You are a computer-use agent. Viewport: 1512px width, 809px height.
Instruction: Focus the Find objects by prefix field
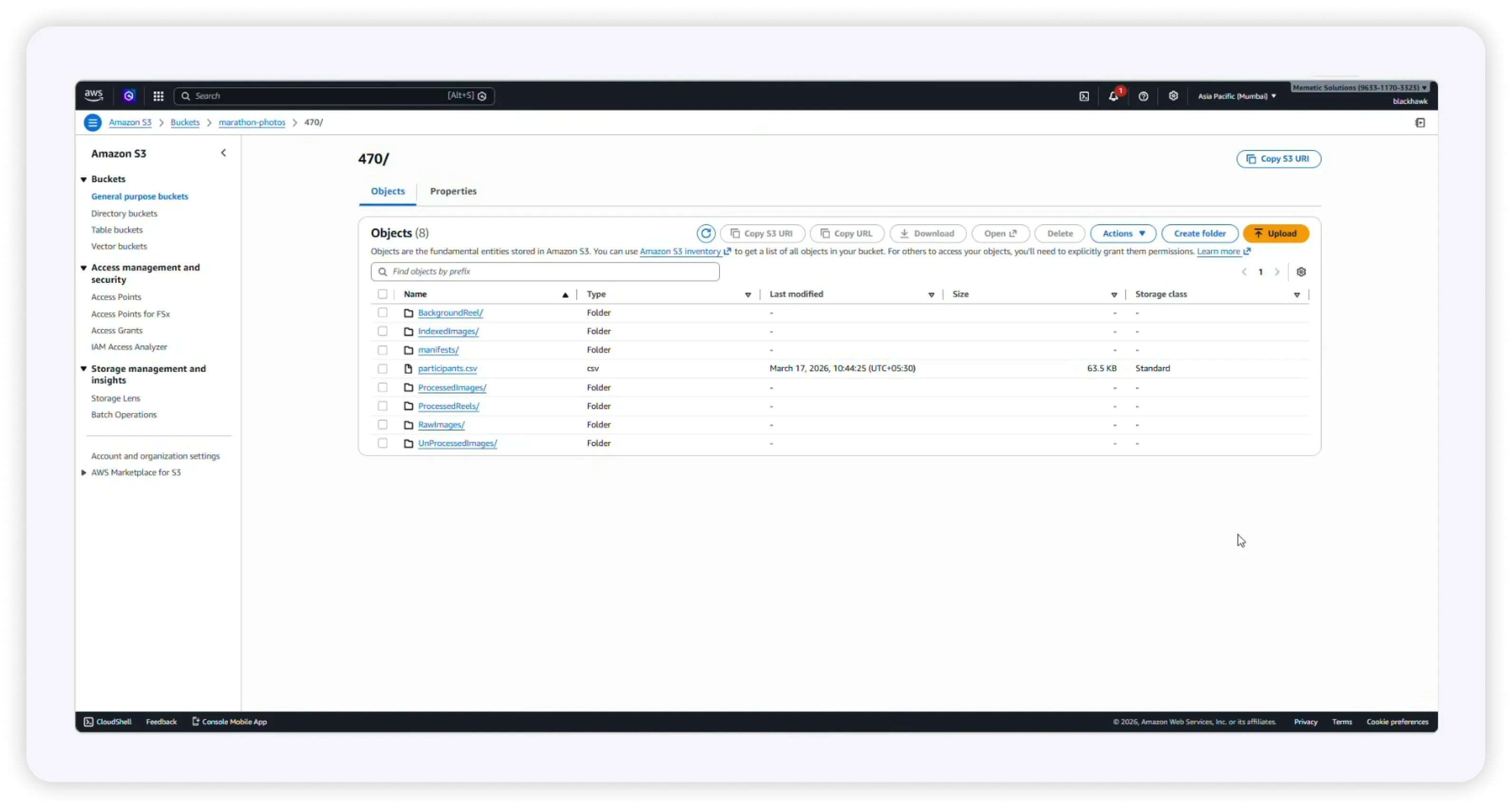545,272
